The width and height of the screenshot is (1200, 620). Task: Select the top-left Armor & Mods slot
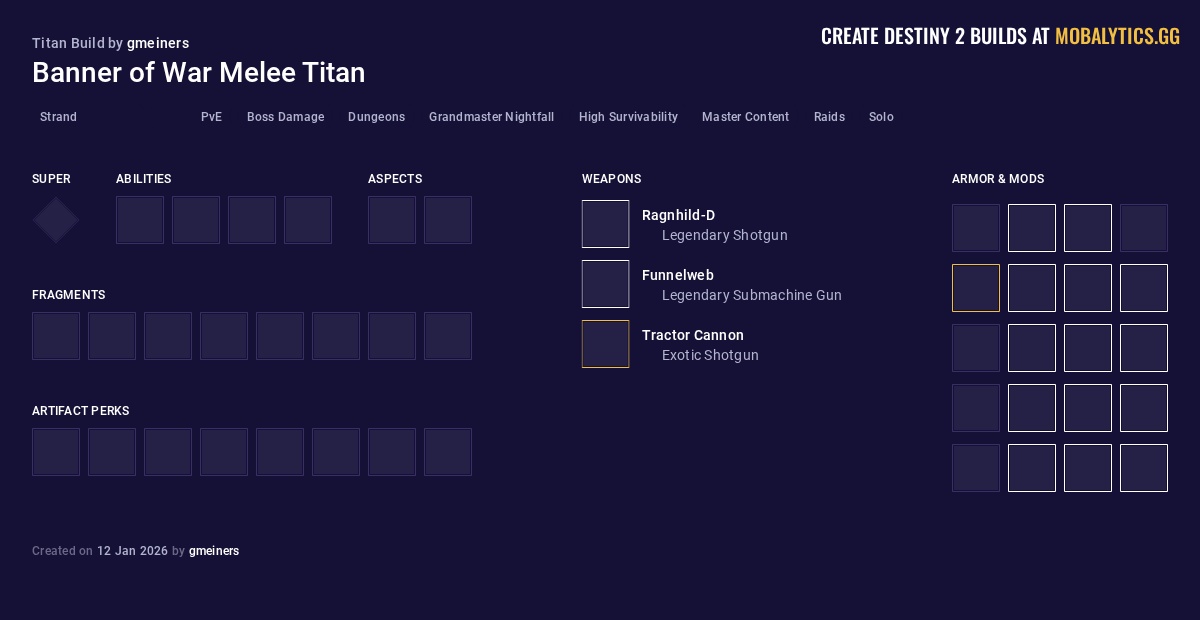976,228
